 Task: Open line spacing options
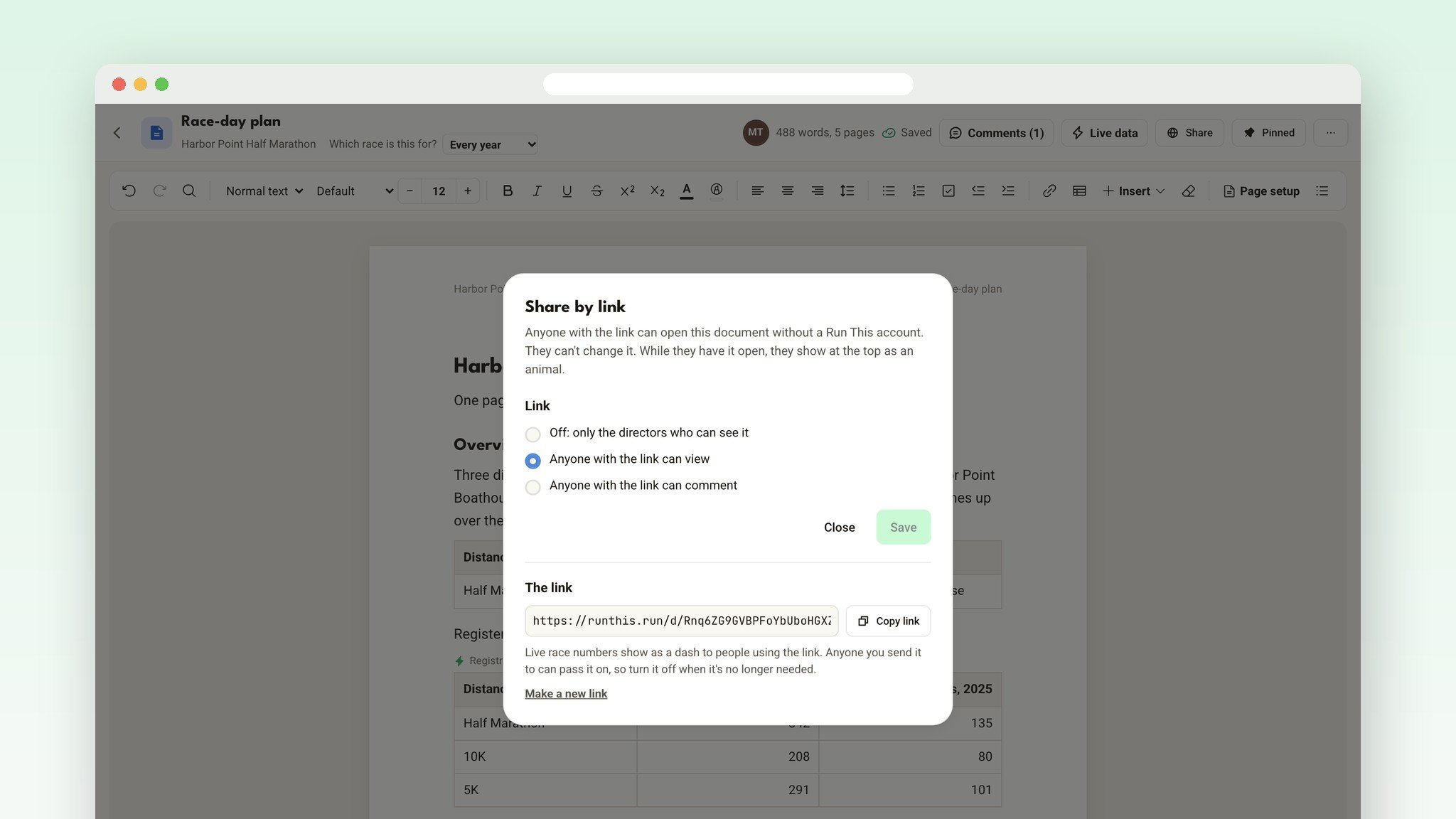tap(847, 191)
